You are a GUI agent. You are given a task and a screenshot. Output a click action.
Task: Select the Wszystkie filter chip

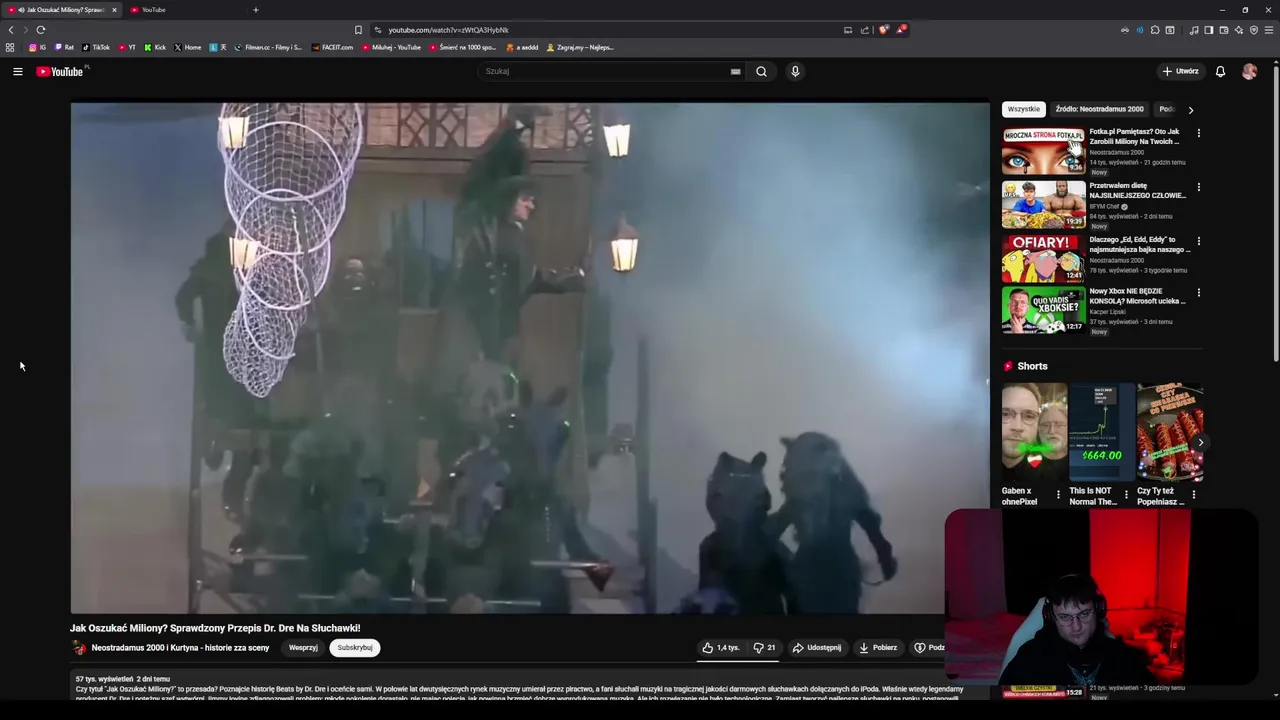[x=1023, y=109]
